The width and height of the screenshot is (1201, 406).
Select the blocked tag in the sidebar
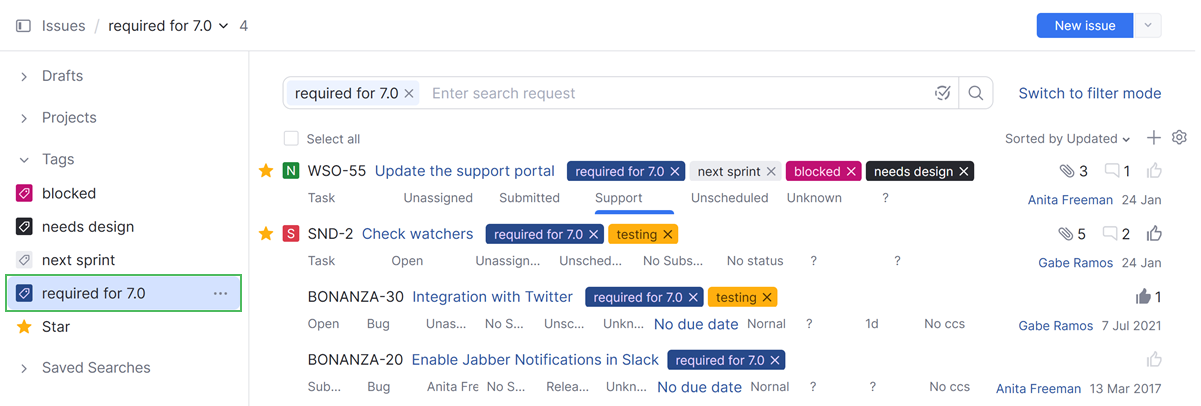pos(69,193)
